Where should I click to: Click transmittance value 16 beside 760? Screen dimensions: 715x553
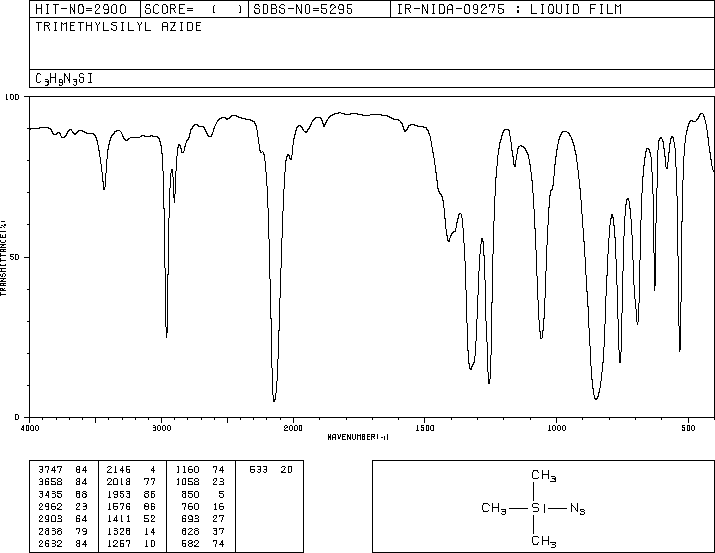coord(218,506)
